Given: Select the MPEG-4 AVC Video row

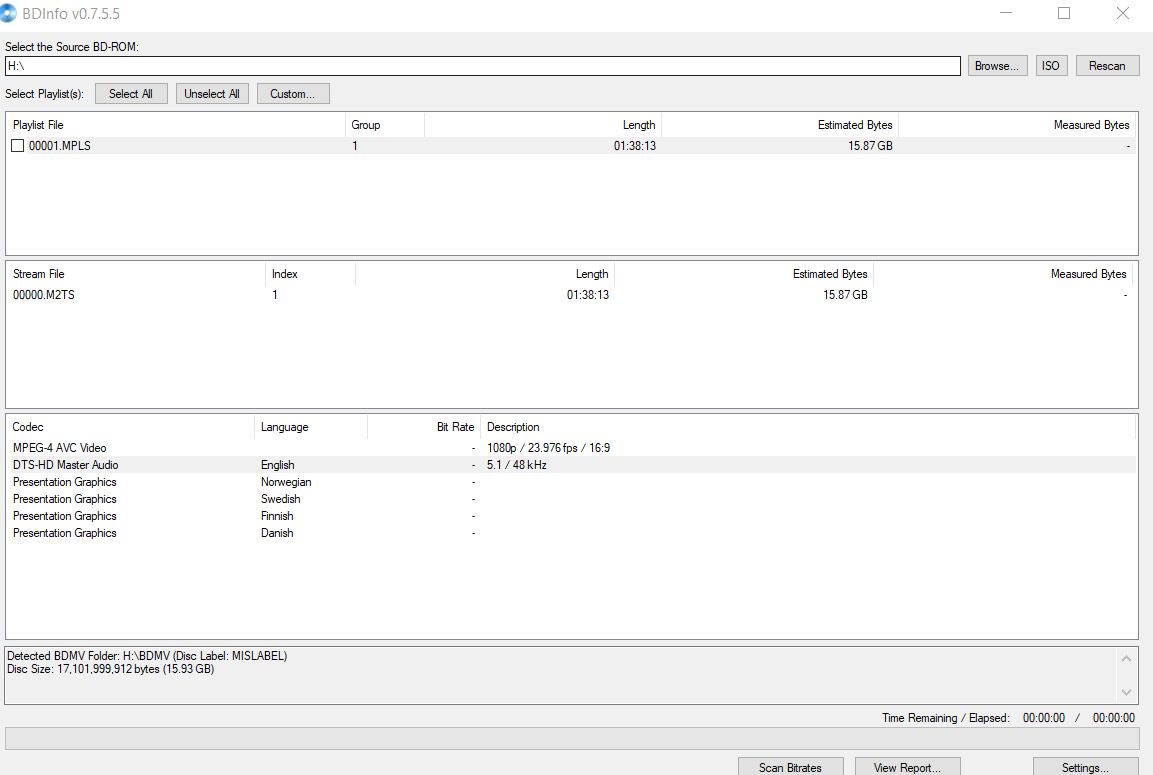Looking at the screenshot, I should (x=571, y=448).
